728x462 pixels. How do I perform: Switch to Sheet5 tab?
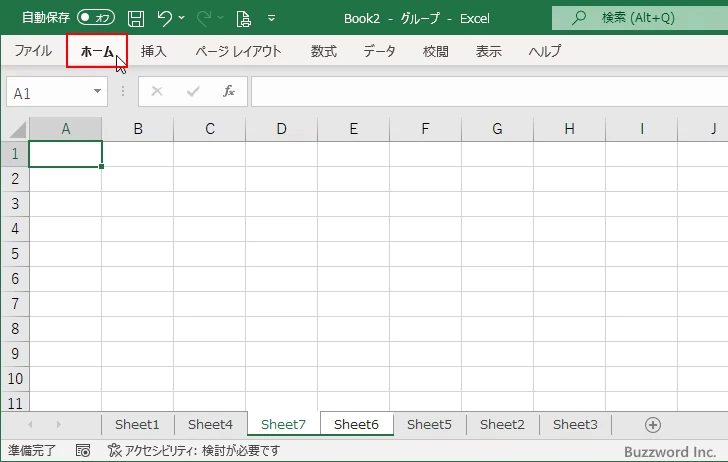tap(429, 424)
